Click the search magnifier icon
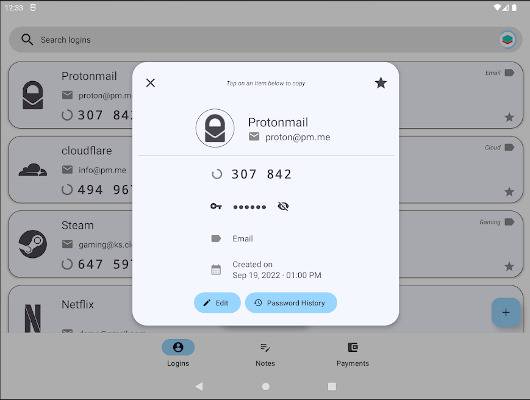Image resolution: width=530 pixels, height=400 pixels. click(x=27, y=40)
